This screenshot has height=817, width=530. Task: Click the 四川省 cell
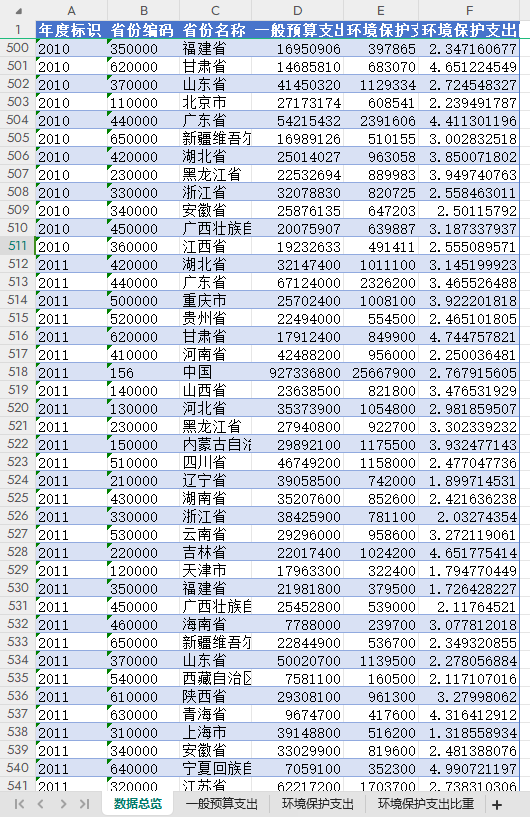[215, 463]
